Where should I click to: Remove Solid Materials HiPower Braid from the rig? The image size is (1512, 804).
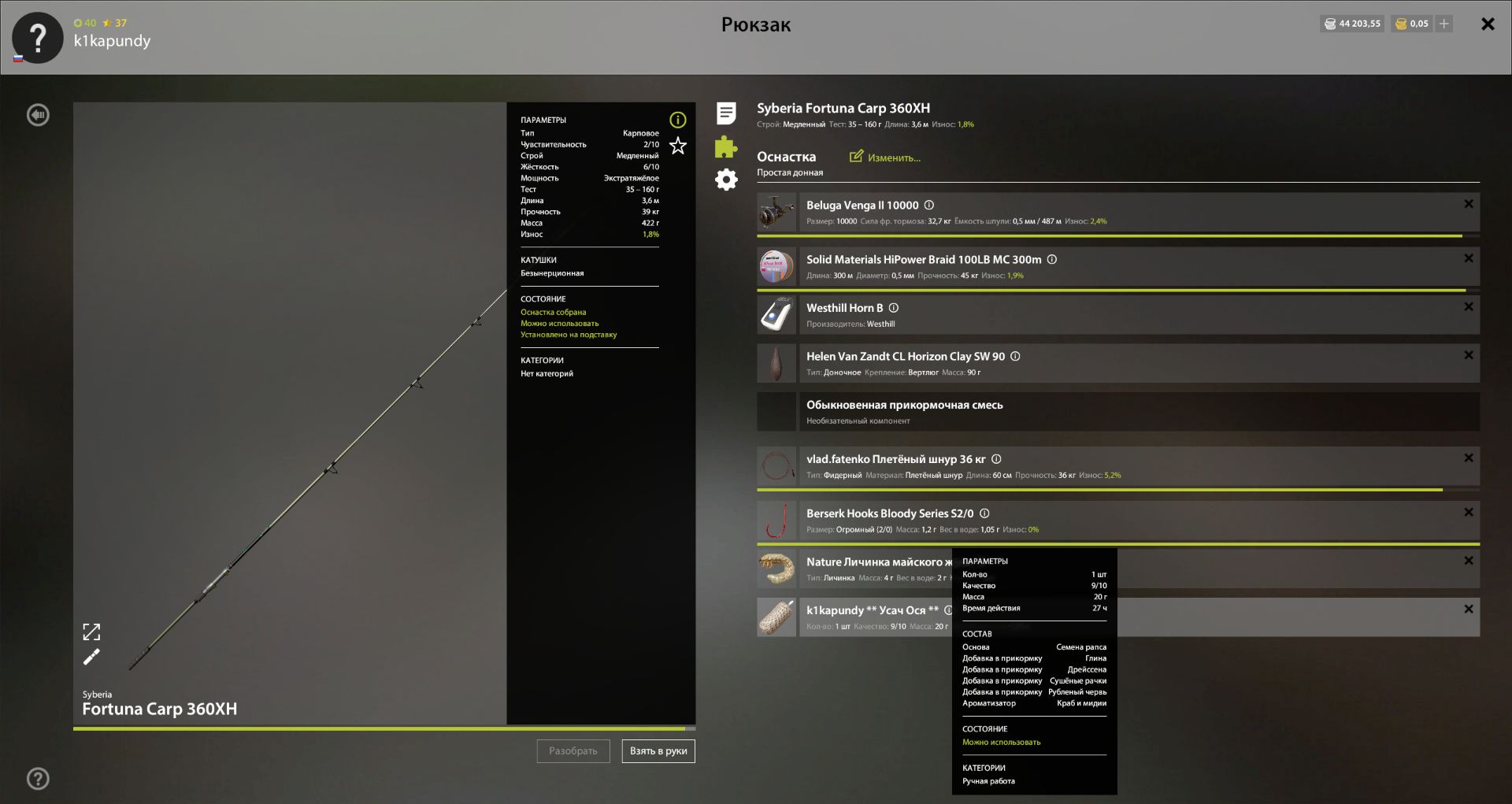click(1469, 258)
